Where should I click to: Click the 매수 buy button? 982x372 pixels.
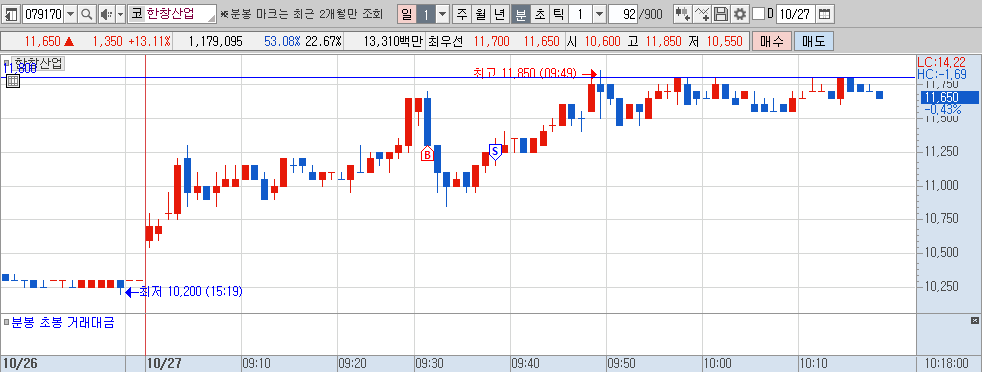coord(772,42)
